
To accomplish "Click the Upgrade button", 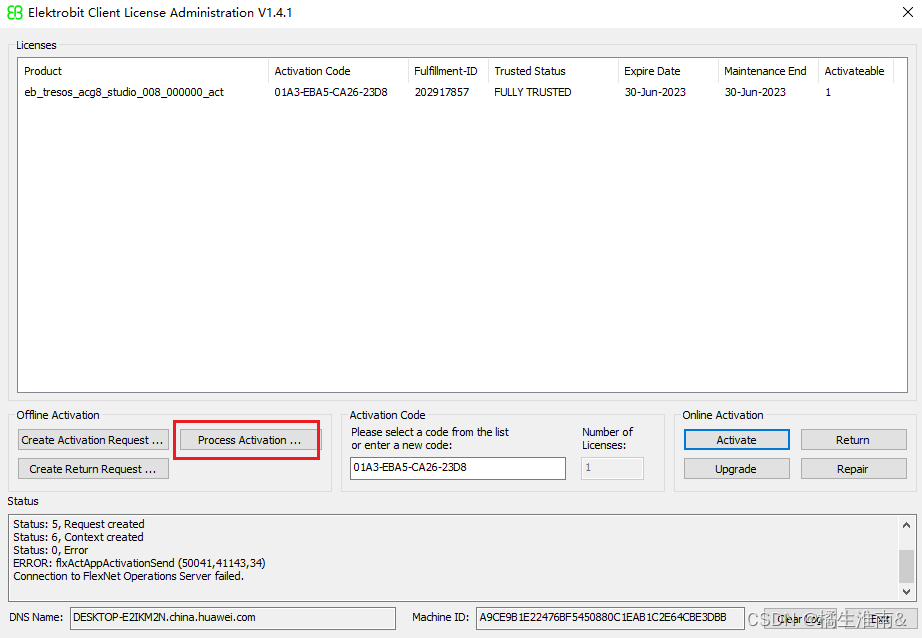I will tap(736, 469).
